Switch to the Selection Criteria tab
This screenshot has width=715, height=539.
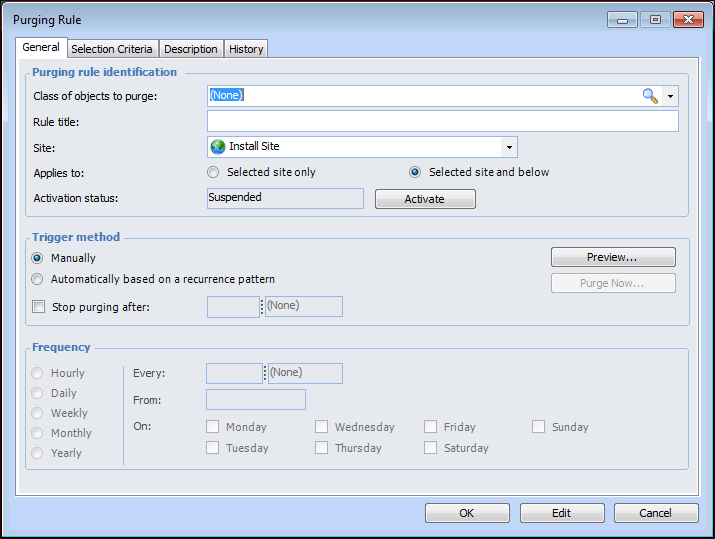tap(112, 49)
